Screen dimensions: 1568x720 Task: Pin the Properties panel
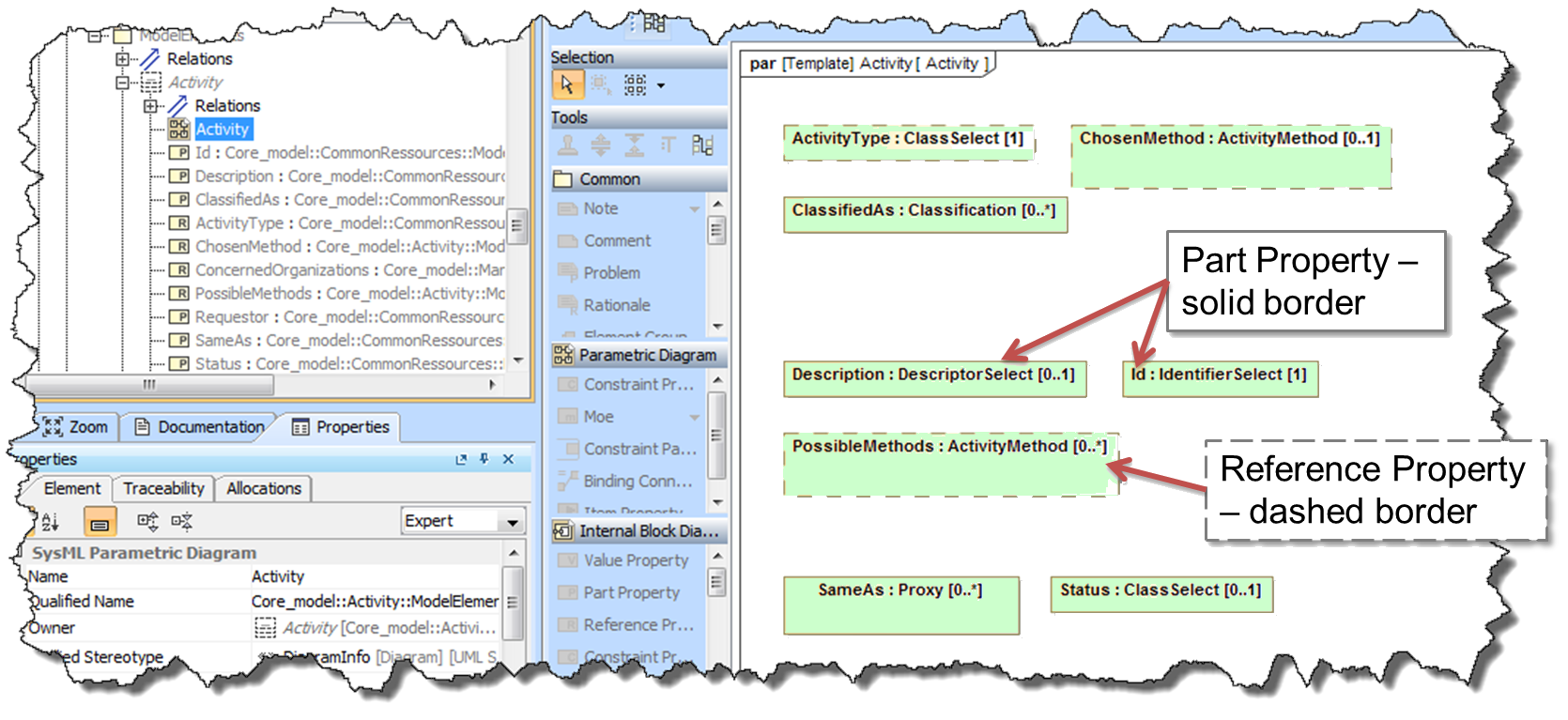click(x=484, y=459)
